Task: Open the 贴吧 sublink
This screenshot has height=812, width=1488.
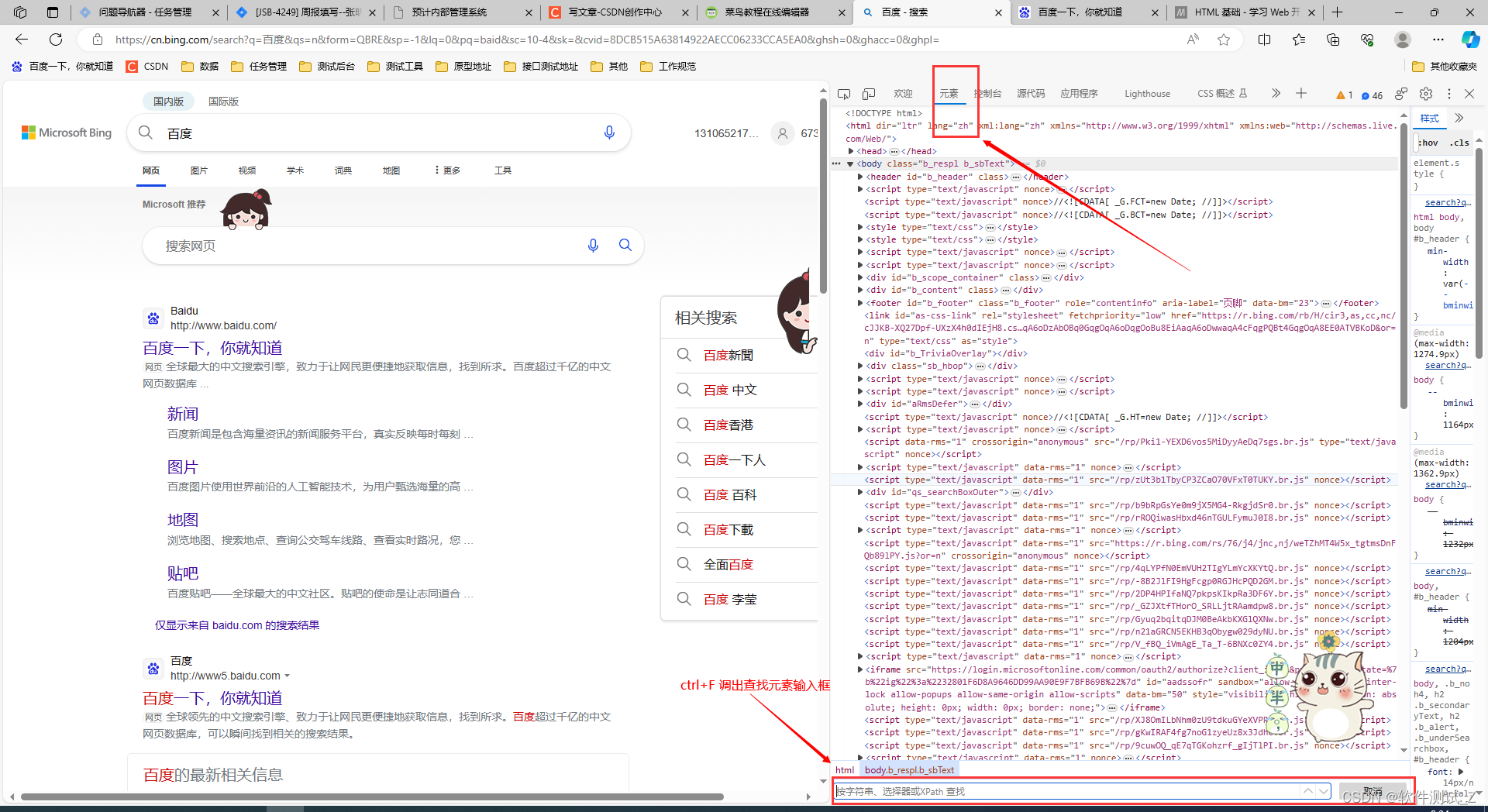Action: 183,573
